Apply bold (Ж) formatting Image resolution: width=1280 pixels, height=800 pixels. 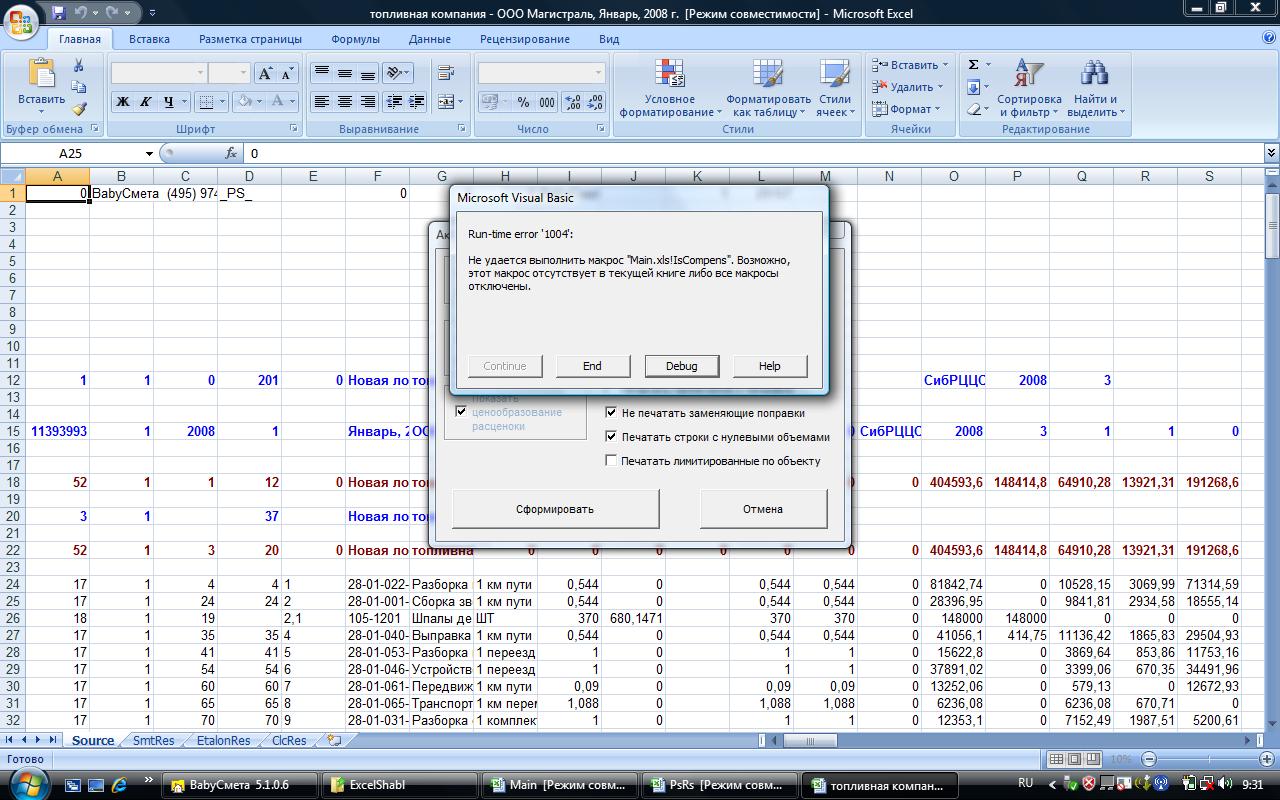pyautogui.click(x=122, y=102)
